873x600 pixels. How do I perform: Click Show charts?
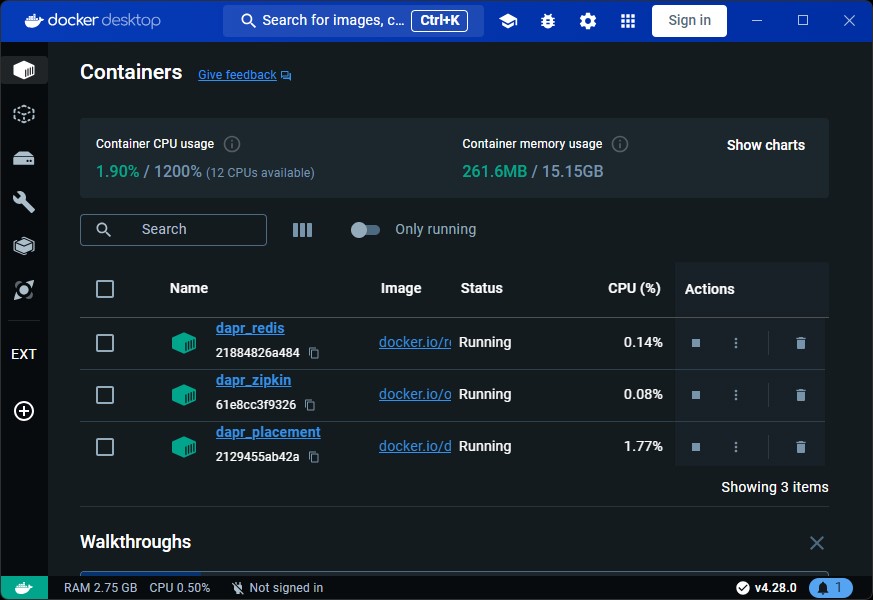pyautogui.click(x=766, y=145)
